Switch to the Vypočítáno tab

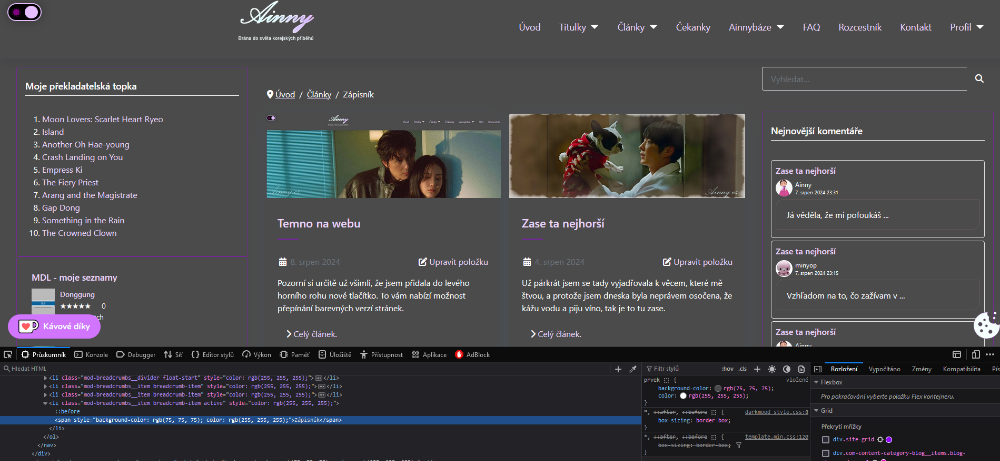(x=884, y=369)
